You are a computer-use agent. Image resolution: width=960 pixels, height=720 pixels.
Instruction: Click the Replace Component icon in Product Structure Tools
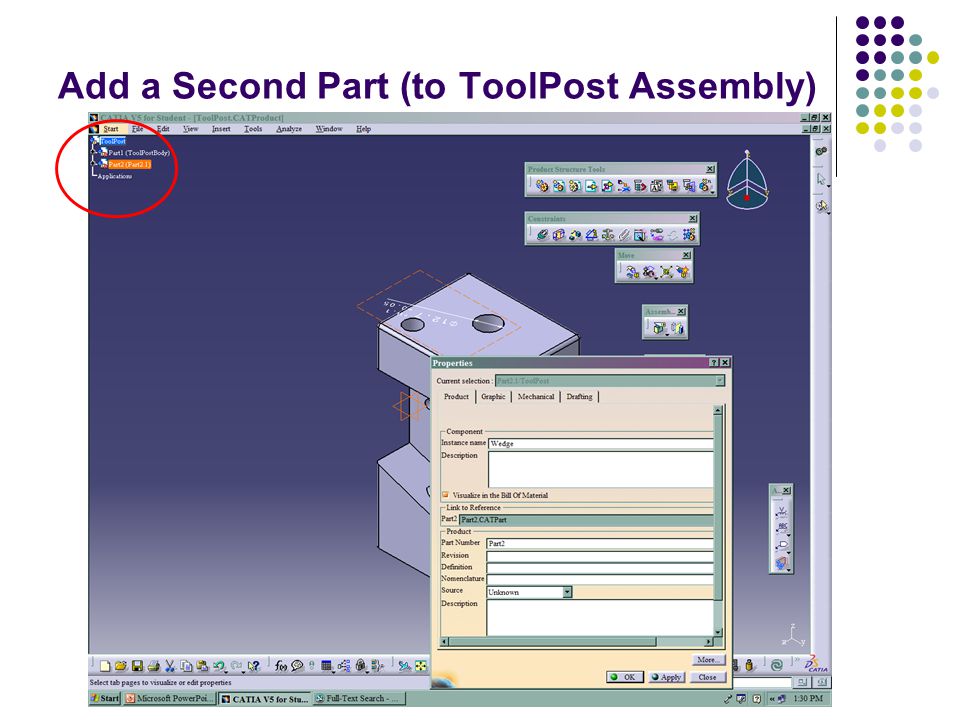click(607, 186)
